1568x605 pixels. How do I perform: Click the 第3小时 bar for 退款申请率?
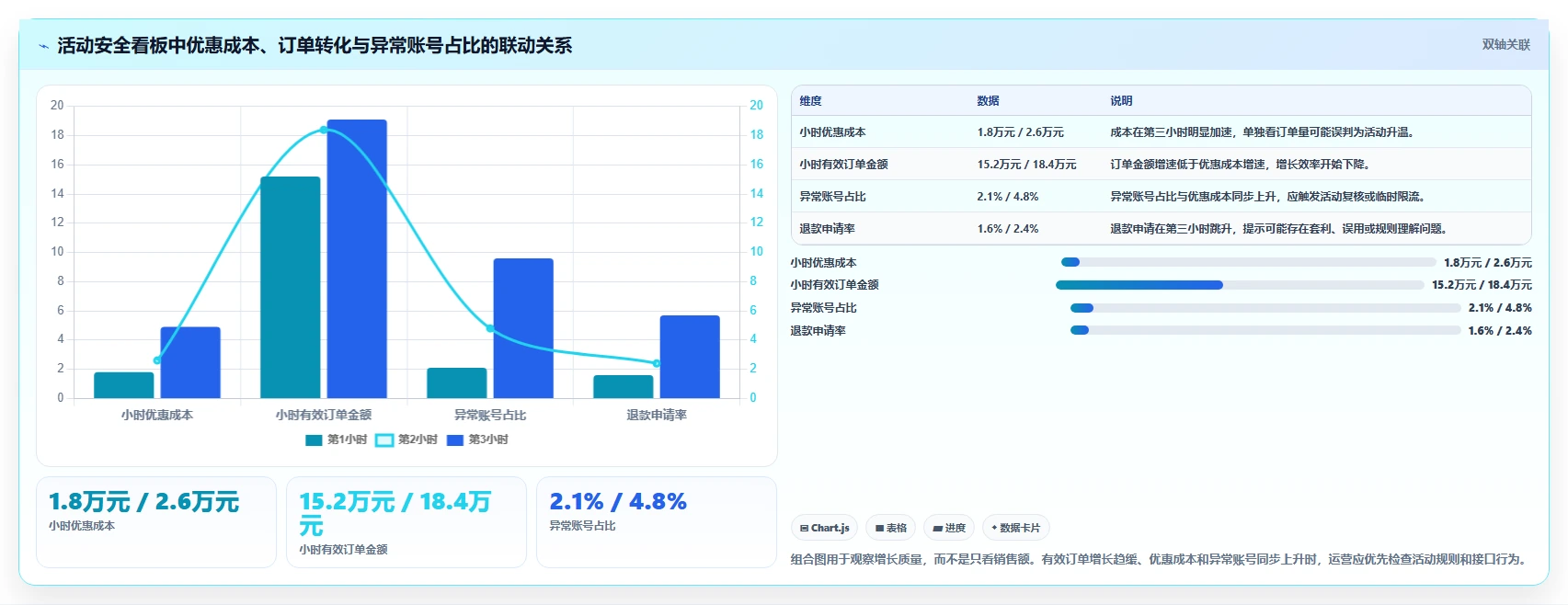(x=690, y=357)
